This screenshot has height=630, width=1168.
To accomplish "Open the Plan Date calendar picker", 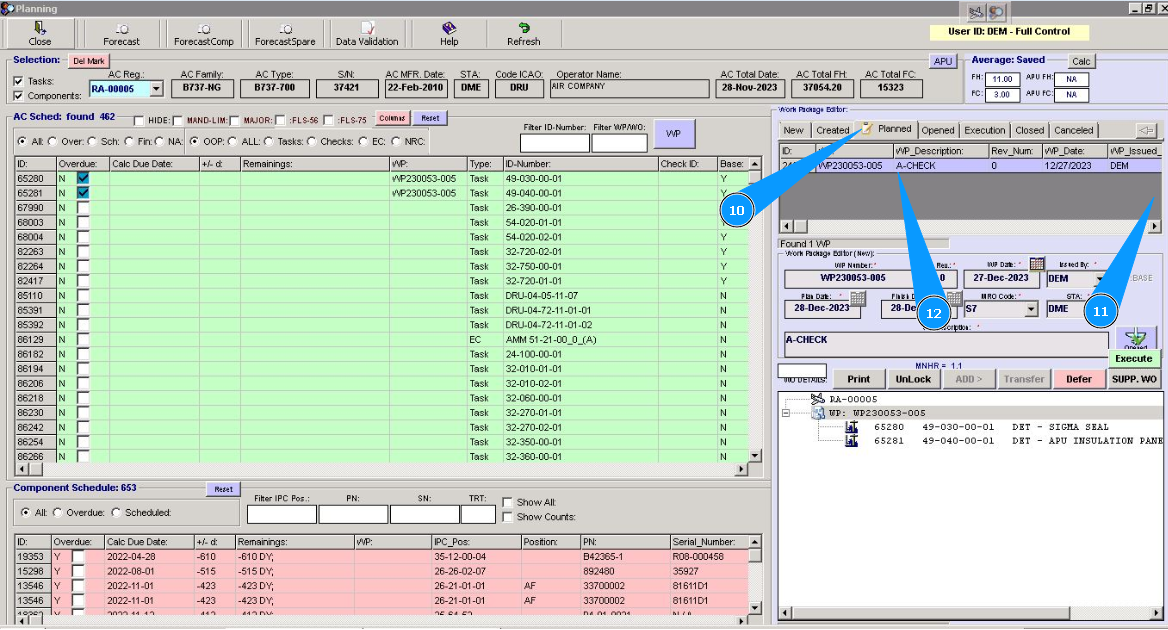I will pos(859,299).
